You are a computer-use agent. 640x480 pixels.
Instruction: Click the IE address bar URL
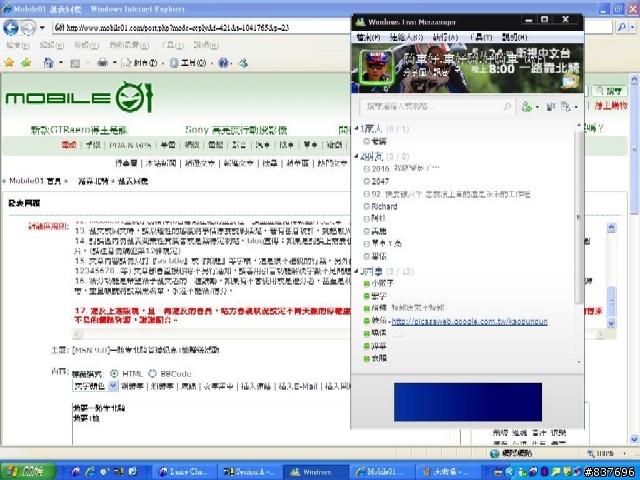(x=177, y=28)
